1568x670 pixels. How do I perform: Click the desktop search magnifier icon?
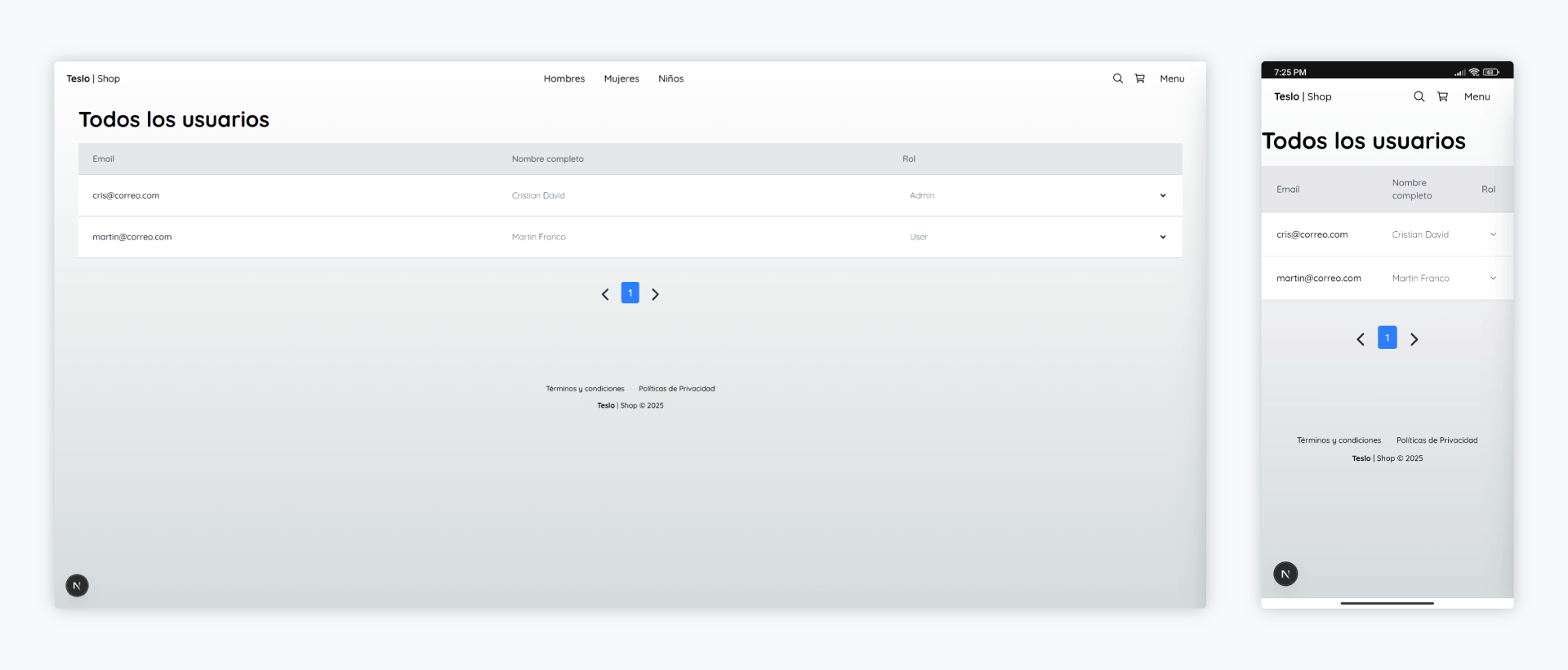click(1117, 78)
